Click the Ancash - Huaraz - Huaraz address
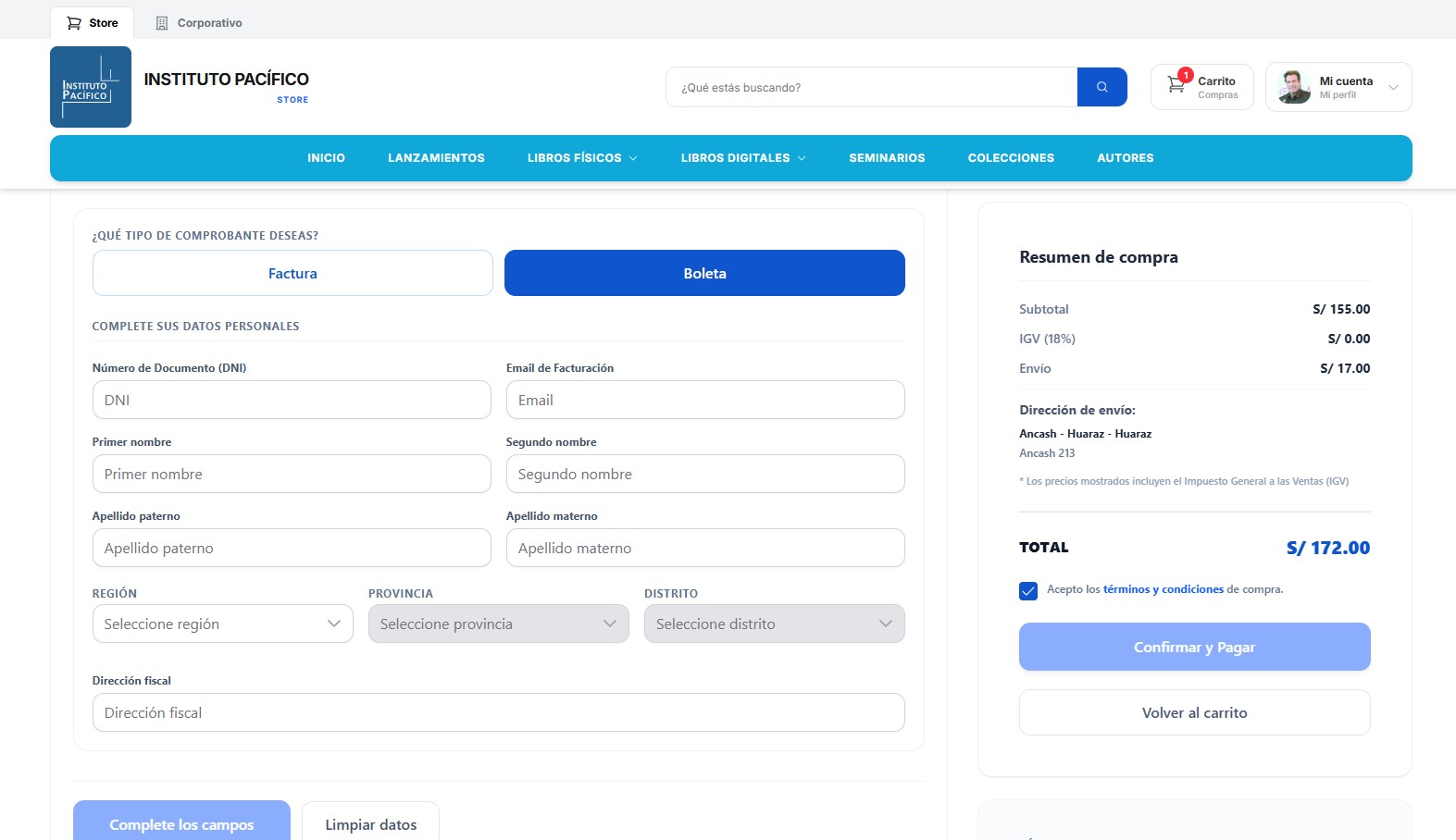Screen dimensions: 1456x840 (1086, 434)
